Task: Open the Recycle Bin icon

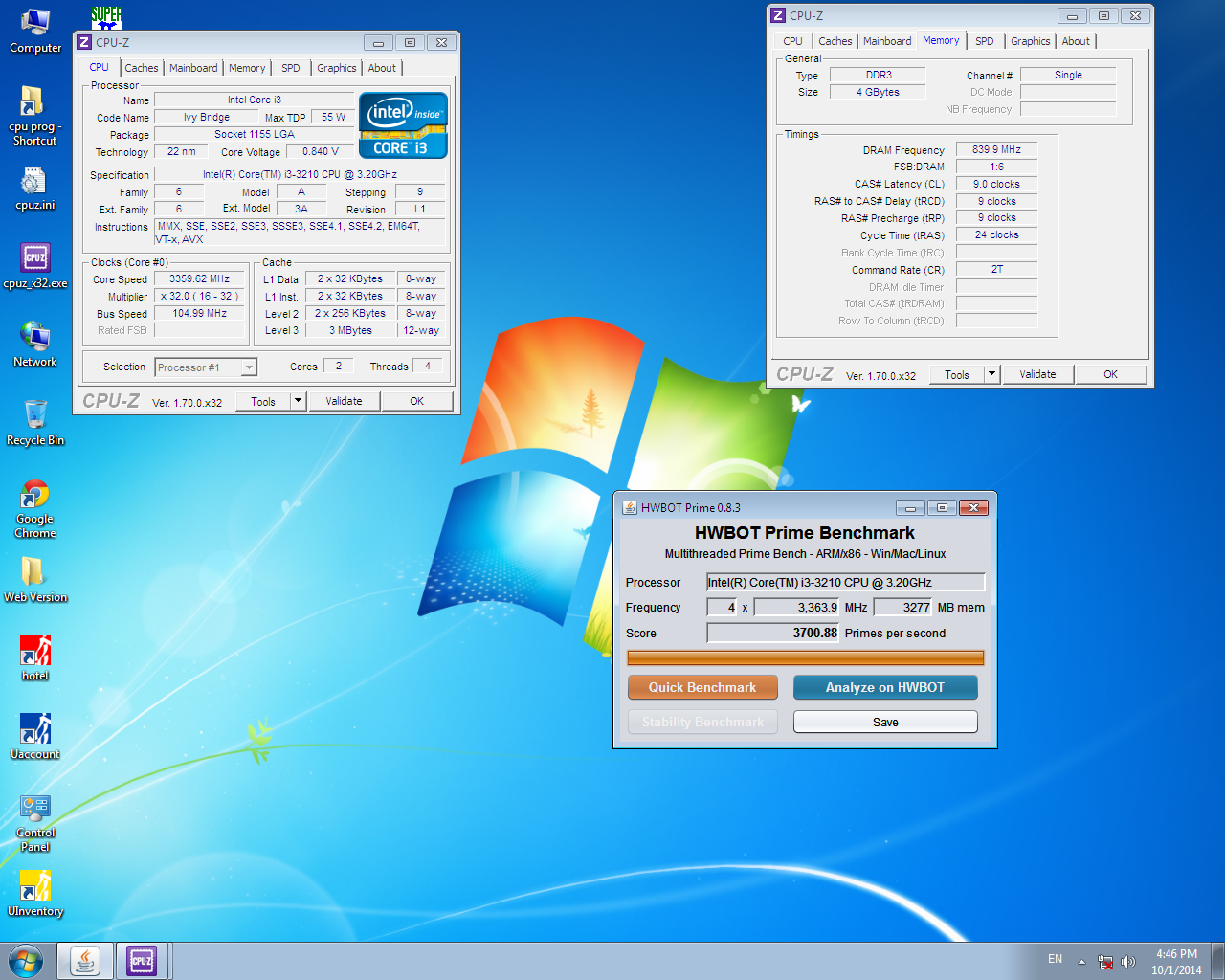Action: [x=35, y=423]
